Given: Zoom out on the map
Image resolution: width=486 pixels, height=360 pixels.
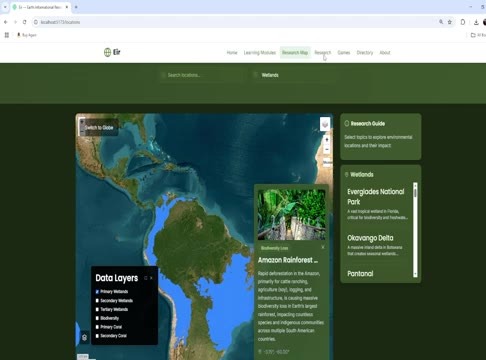Looking at the screenshot, I should pyautogui.click(x=327, y=149).
